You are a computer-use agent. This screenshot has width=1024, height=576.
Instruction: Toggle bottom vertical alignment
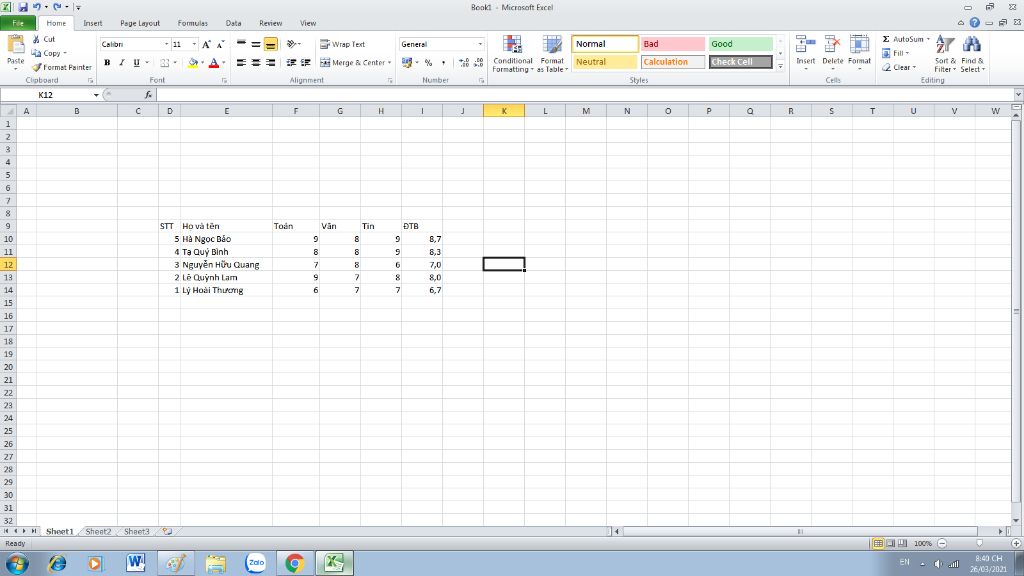click(x=270, y=44)
